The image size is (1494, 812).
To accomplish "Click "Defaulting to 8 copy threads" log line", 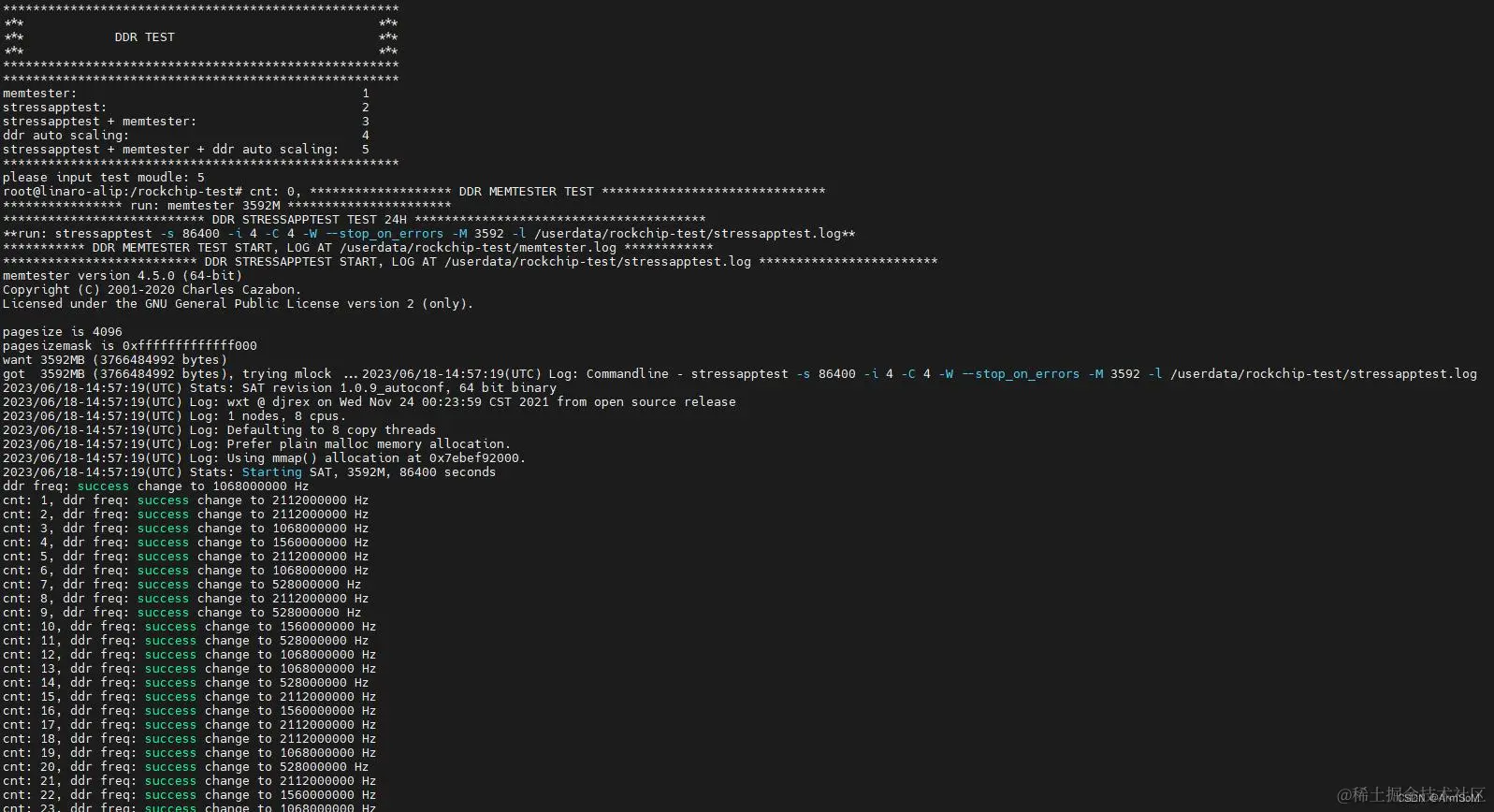I will 220,430.
